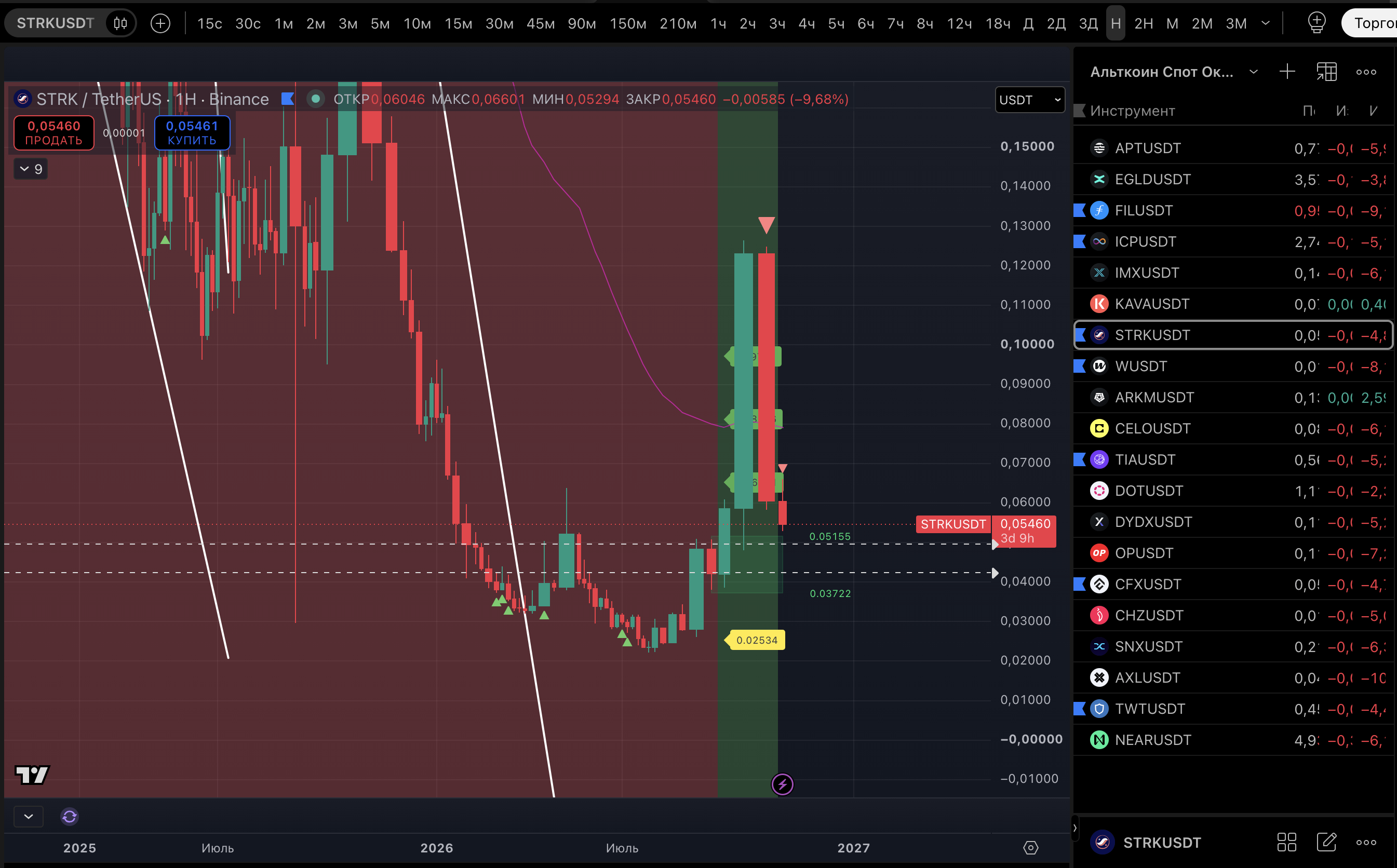Toggle flag on WUSDT row

coord(1080,367)
